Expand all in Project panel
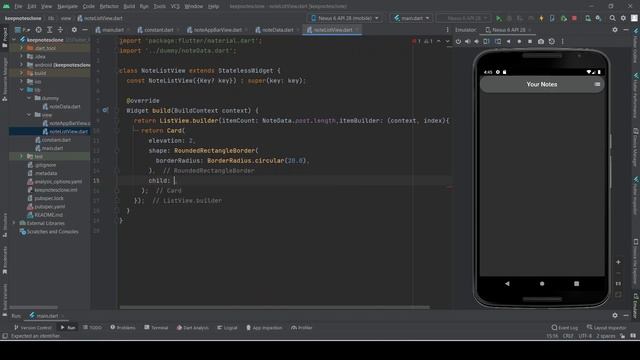640x360 pixels. click(49, 30)
